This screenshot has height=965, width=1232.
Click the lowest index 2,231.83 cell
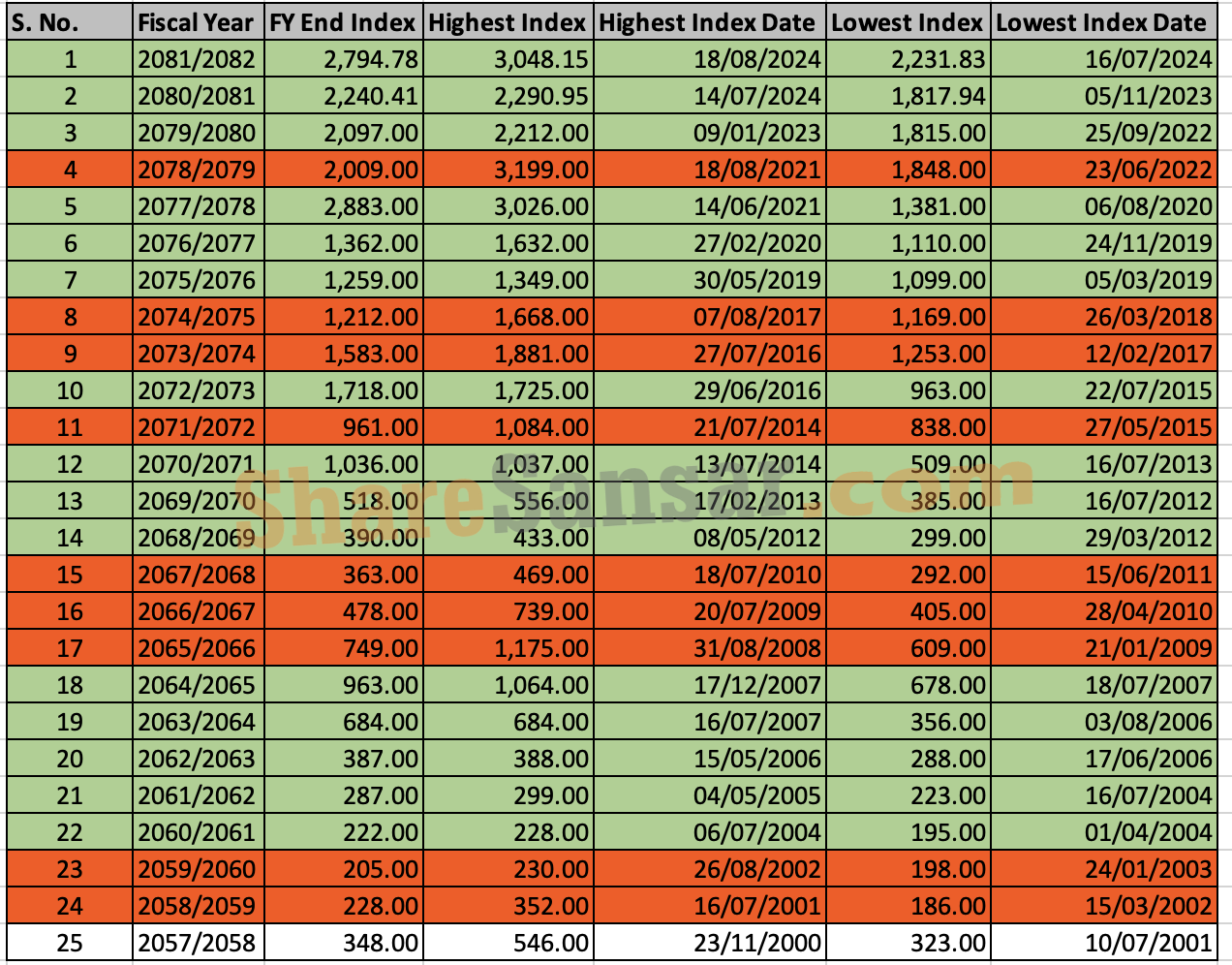908,59
